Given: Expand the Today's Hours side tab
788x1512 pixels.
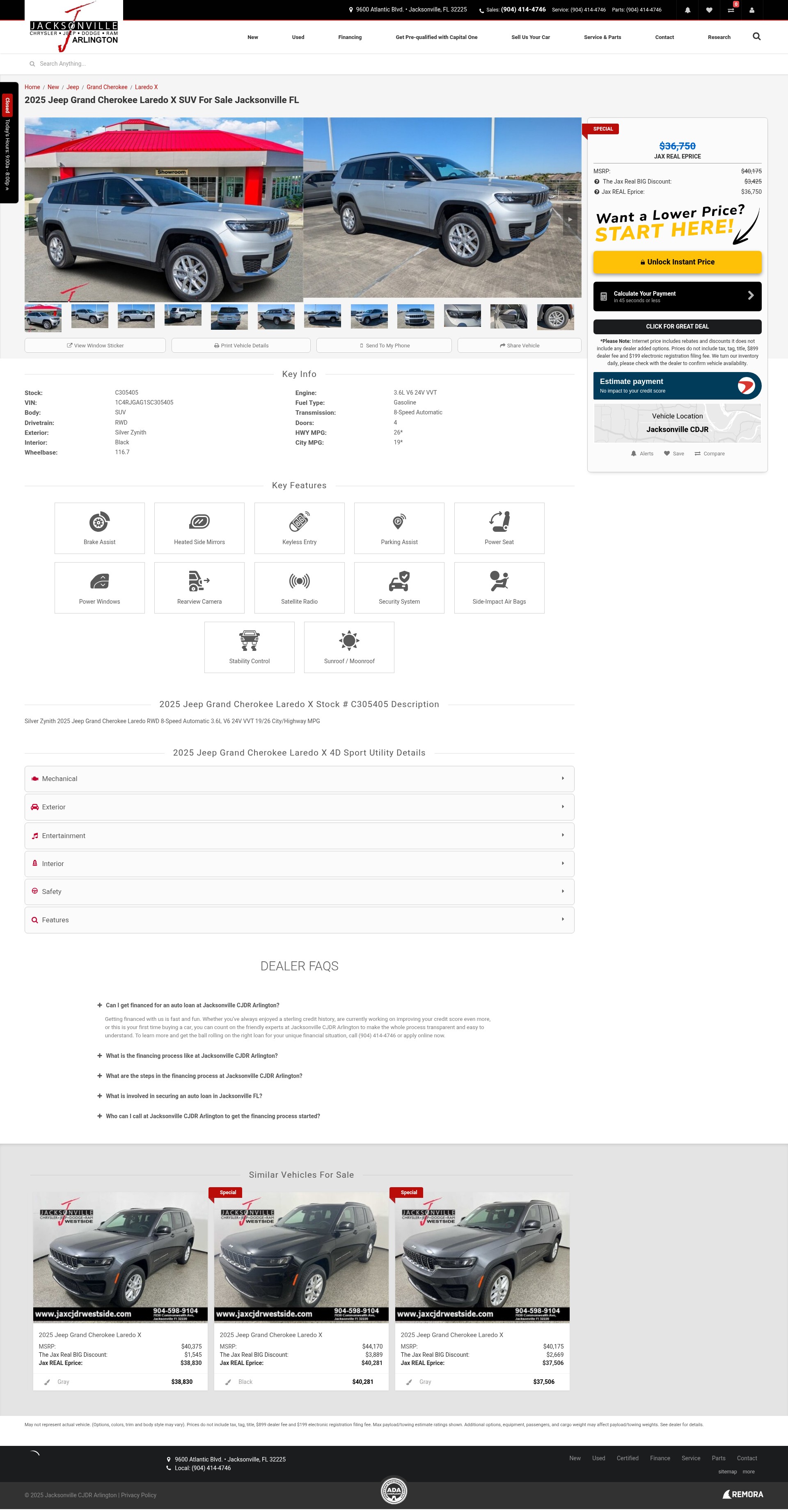Looking at the screenshot, I should (8, 142).
